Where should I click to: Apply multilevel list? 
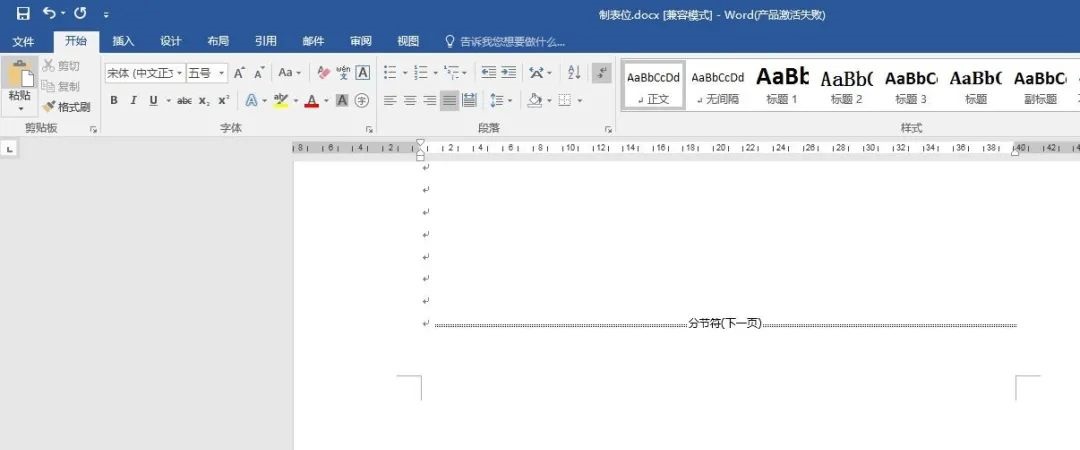tap(451, 72)
